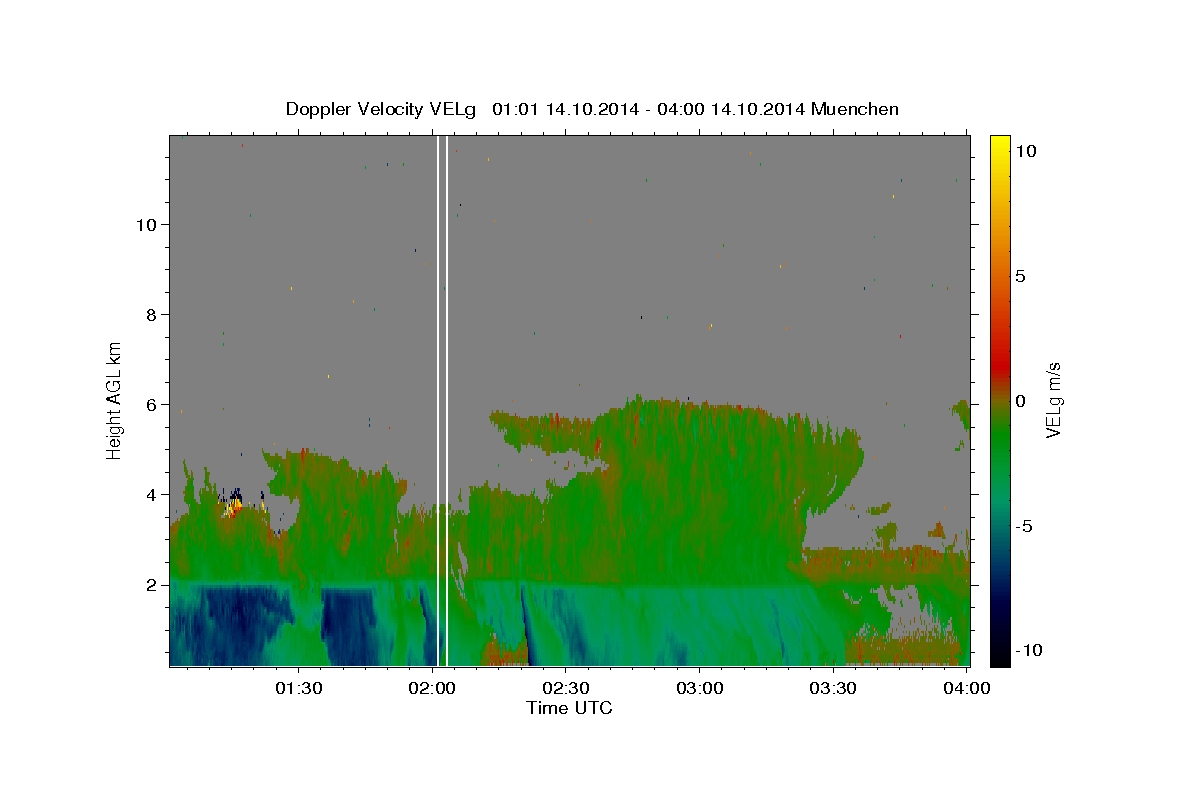Click the height axis label '6'
1200x800 pixels.
pos(151,405)
